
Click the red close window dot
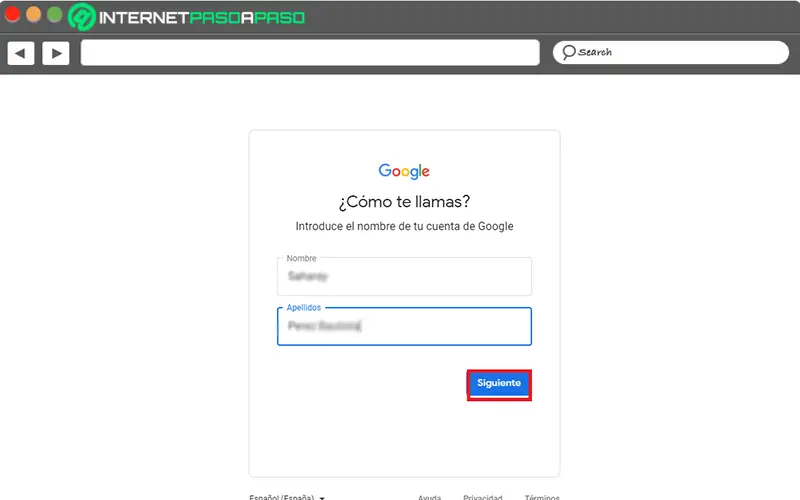(x=12, y=14)
